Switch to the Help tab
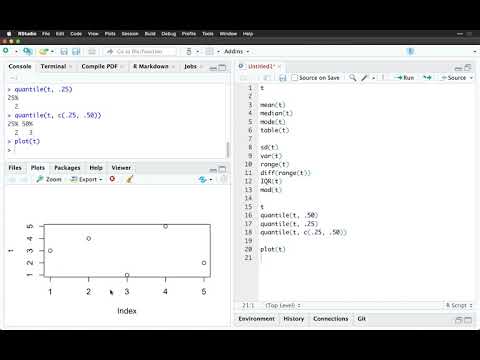Viewport: 480px width, 360px height. pyautogui.click(x=96, y=168)
